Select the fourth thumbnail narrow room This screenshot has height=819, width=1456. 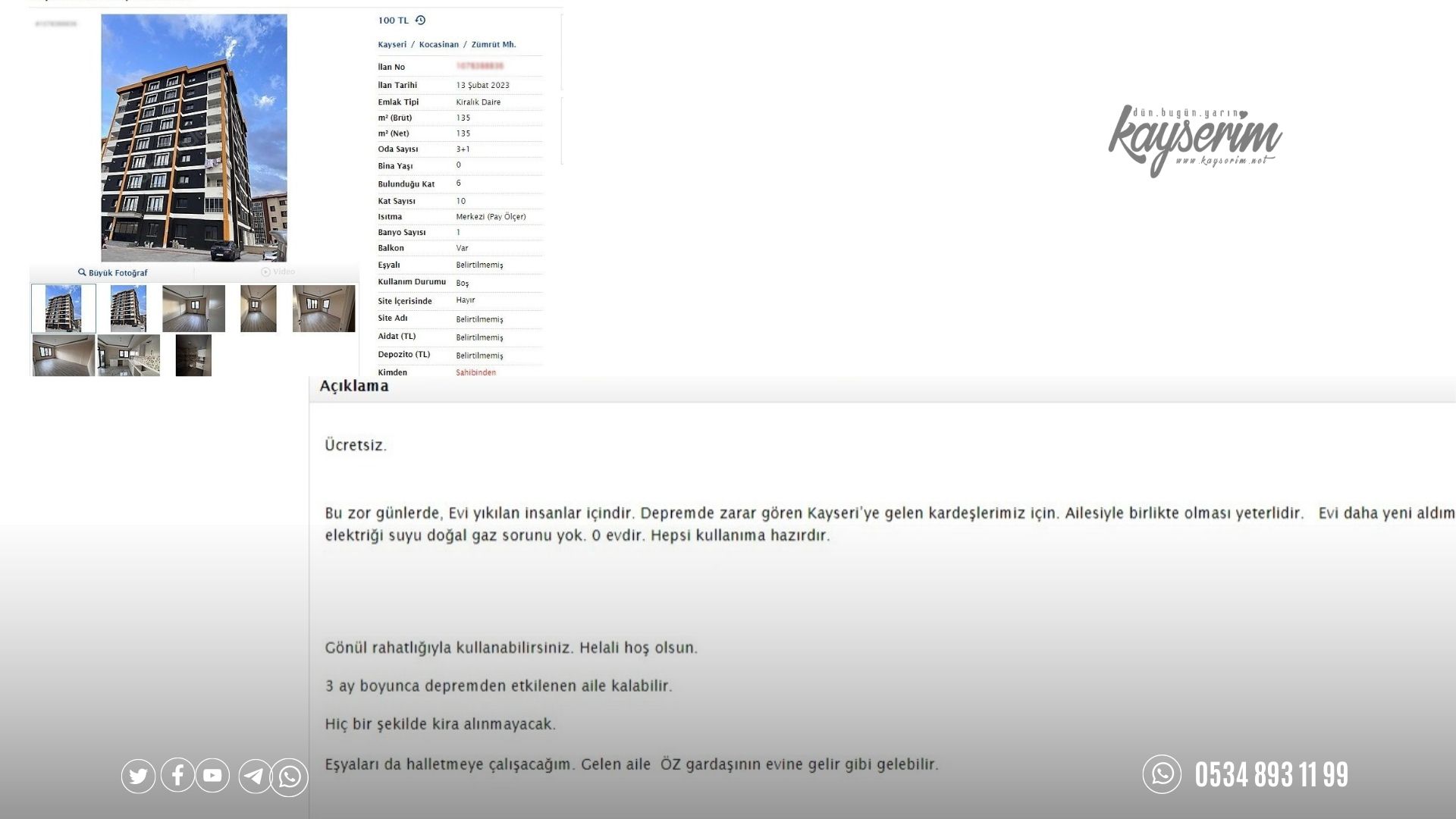tap(259, 309)
